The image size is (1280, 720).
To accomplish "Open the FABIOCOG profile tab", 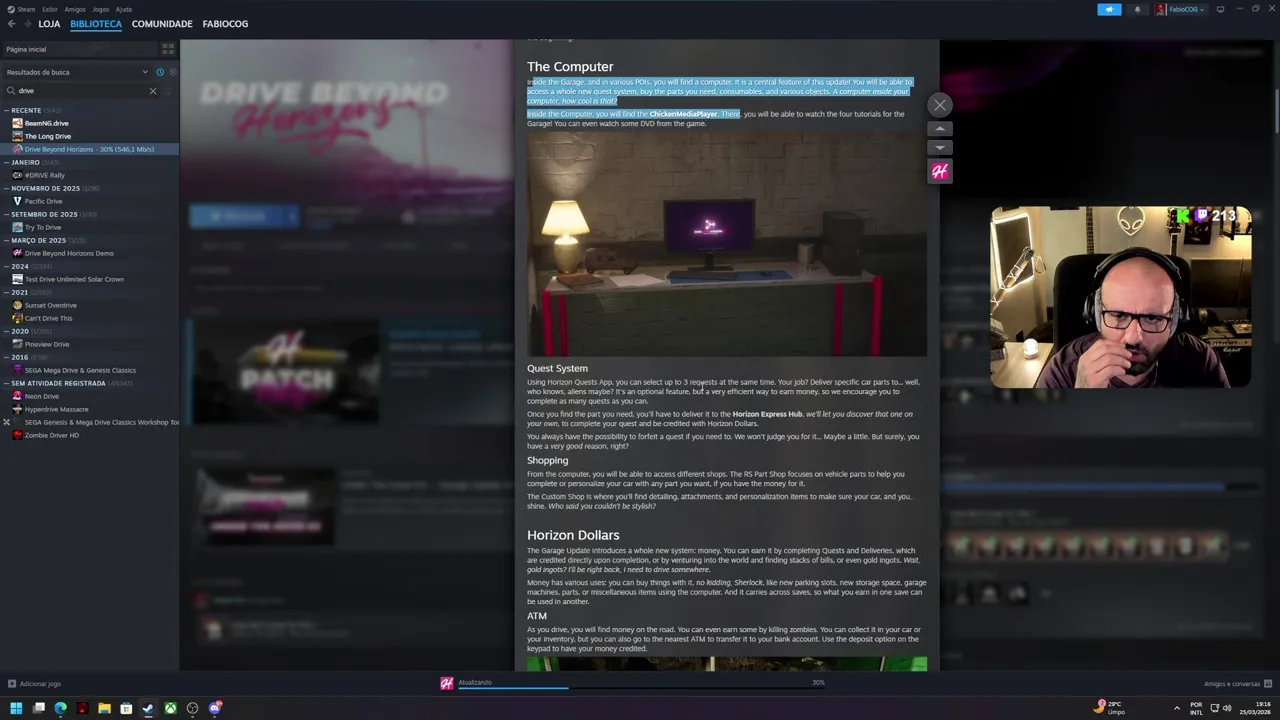I will point(225,24).
